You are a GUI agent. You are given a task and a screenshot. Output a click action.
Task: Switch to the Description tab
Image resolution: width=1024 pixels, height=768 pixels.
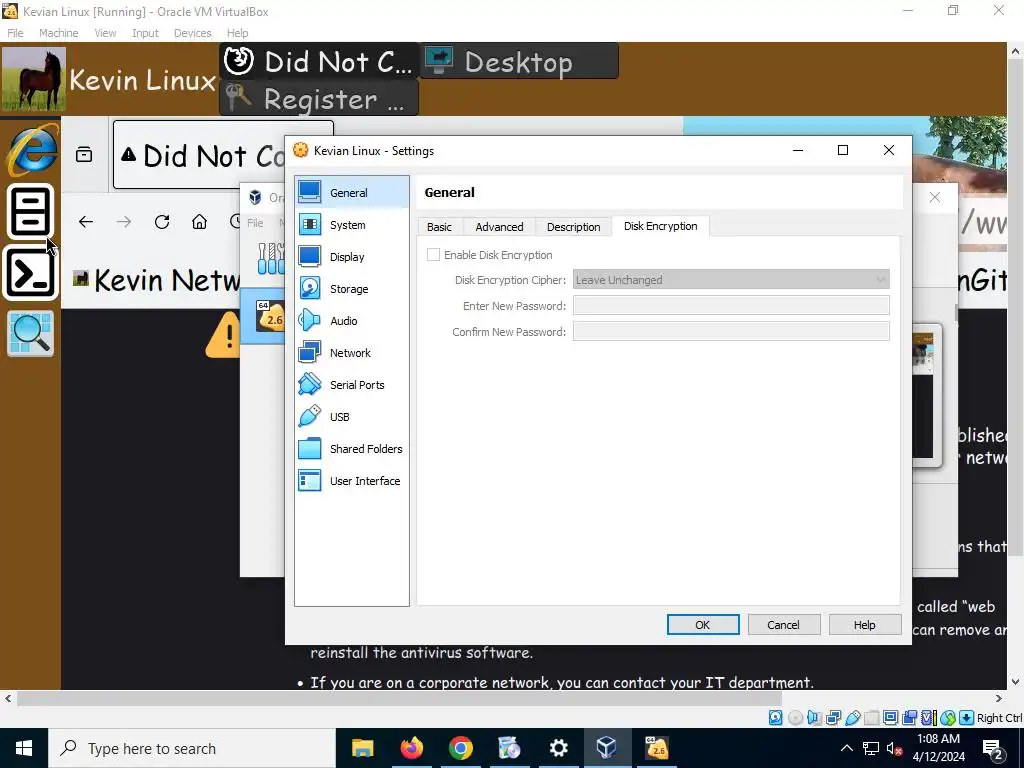pos(573,227)
